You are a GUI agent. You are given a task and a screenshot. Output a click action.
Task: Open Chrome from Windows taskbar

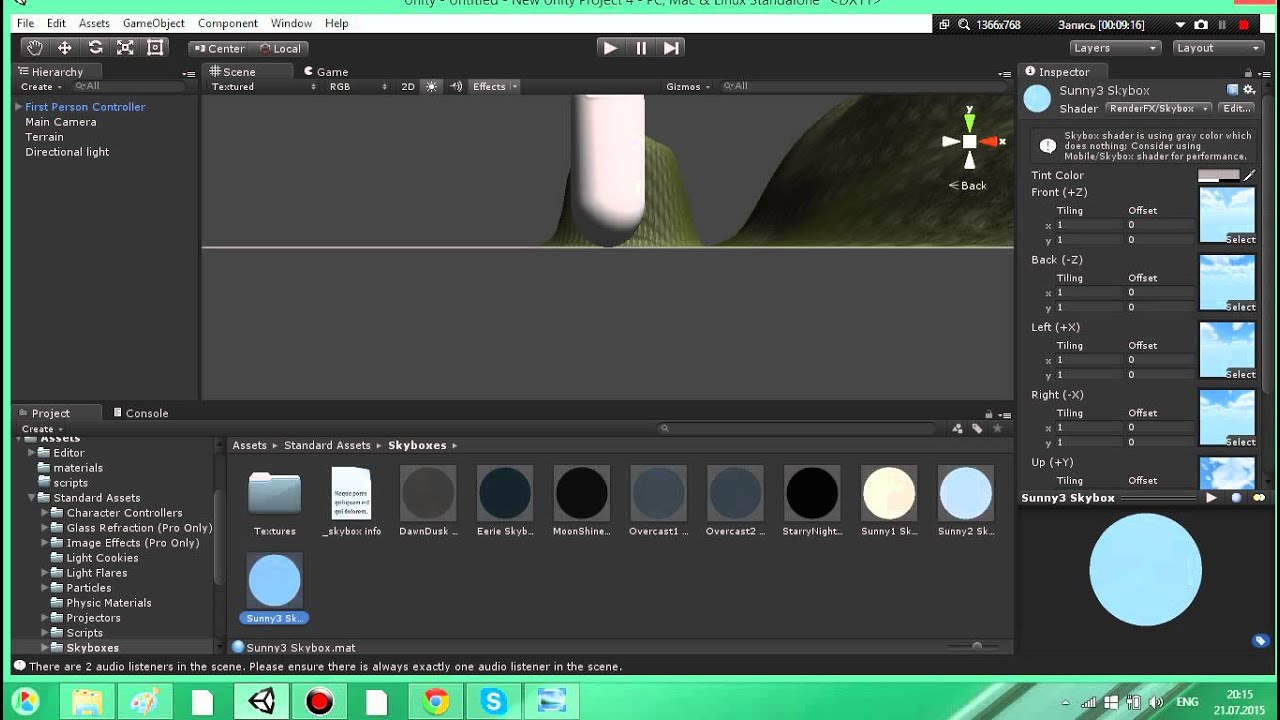tap(434, 702)
